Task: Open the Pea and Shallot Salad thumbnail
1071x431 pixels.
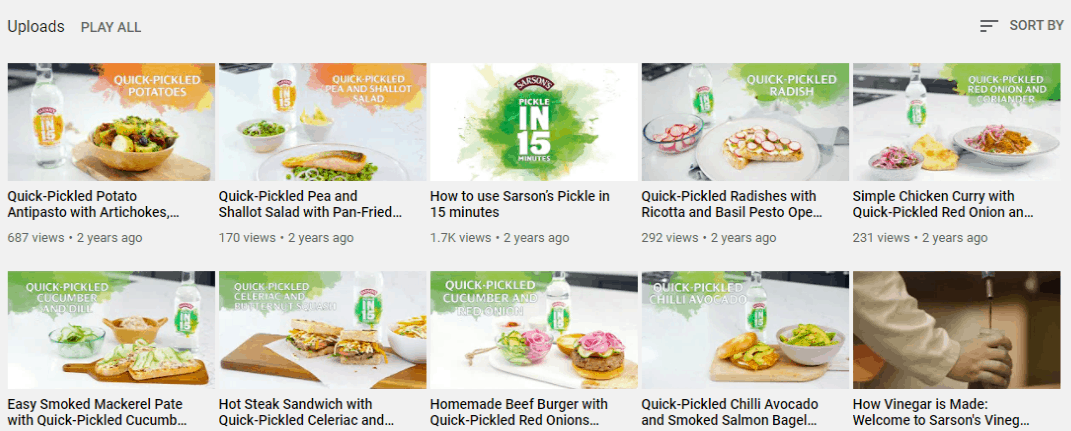Action: [x=322, y=122]
